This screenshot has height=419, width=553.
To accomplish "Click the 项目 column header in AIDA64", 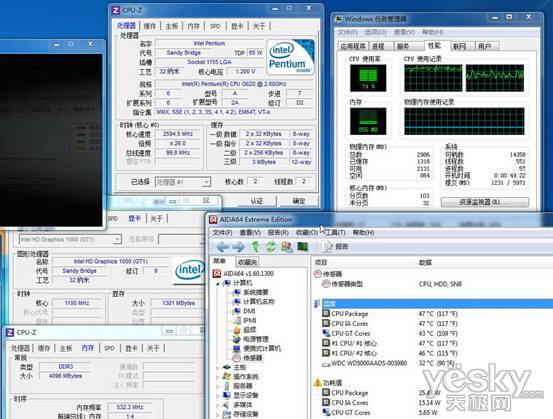I will pos(321,262).
